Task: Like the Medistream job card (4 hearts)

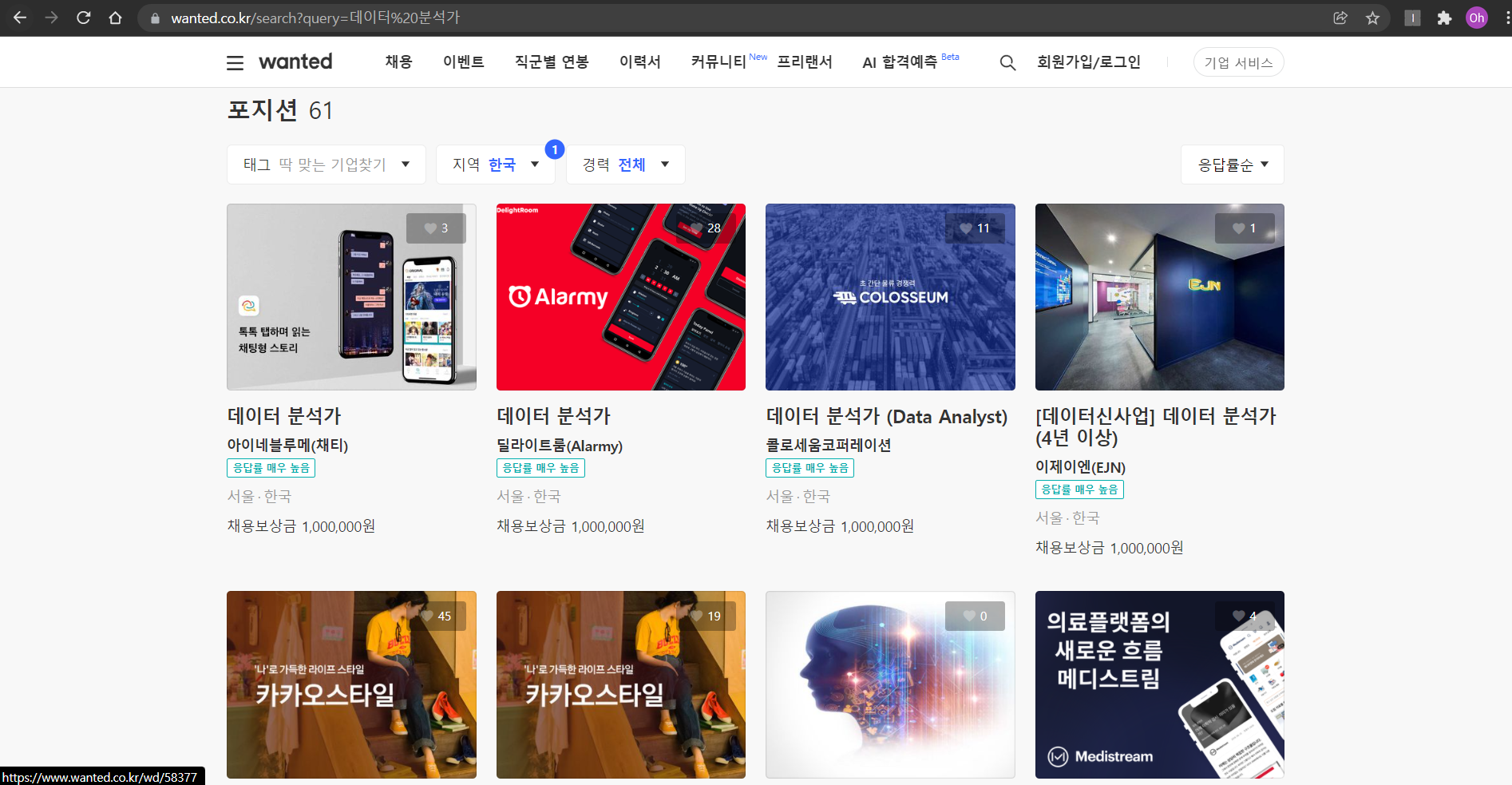Action: pos(1245,616)
